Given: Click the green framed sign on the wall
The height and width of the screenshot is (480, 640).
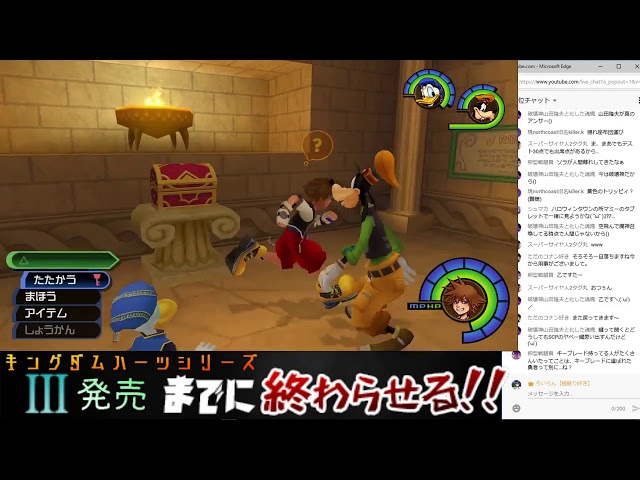Looking at the screenshot, I should [484, 154].
